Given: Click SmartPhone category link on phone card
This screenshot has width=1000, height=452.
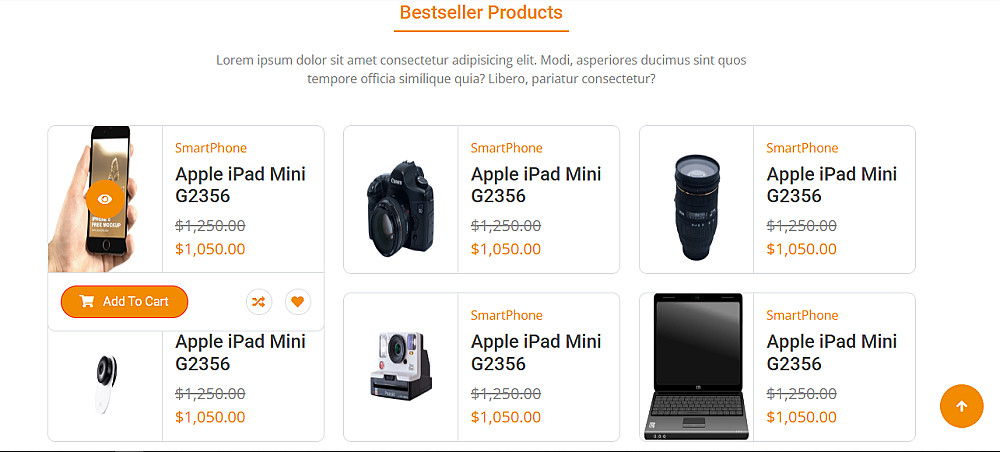Looking at the screenshot, I should coord(211,148).
